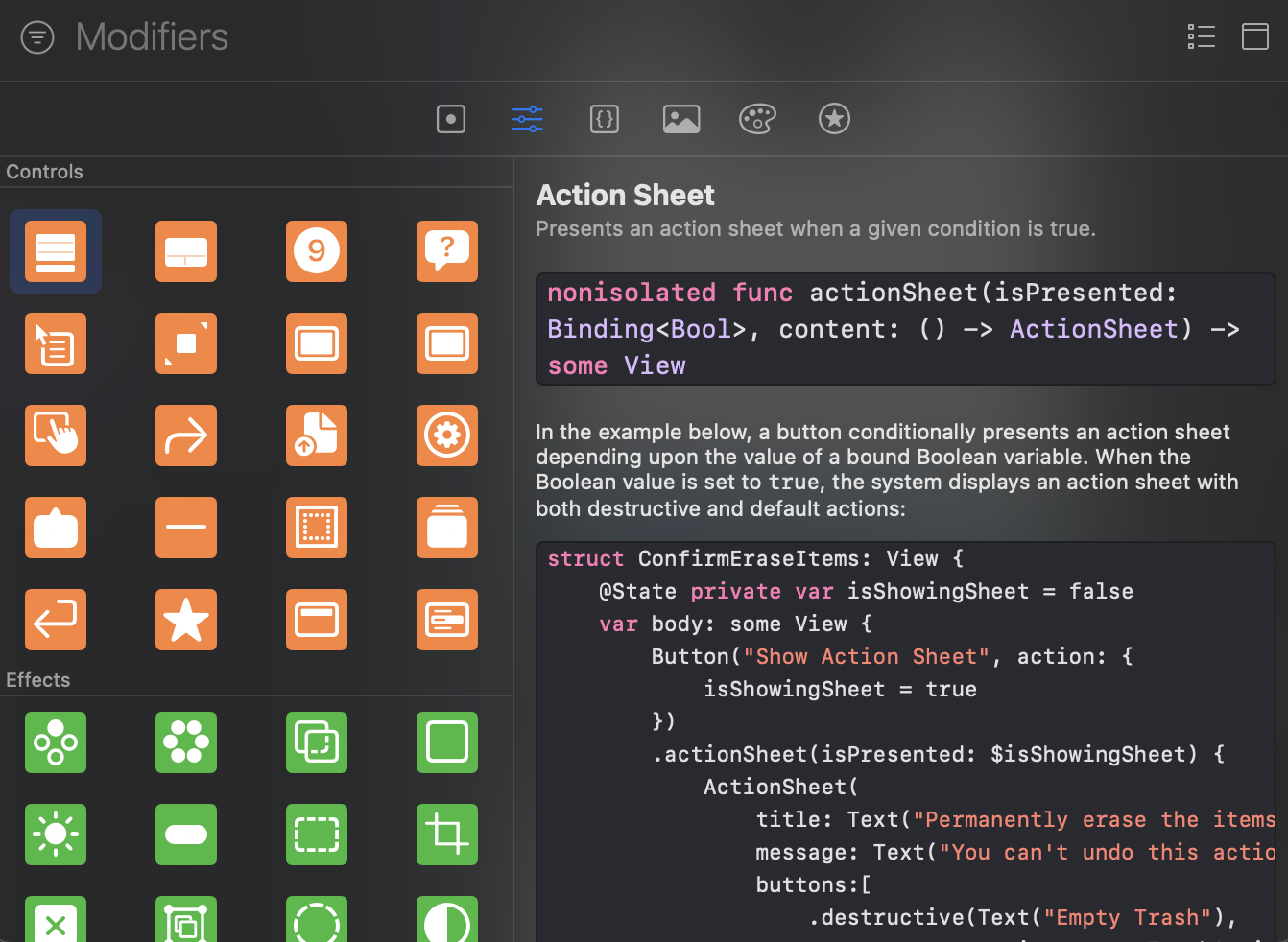Select the Modifiers sliders tab

[x=528, y=119]
